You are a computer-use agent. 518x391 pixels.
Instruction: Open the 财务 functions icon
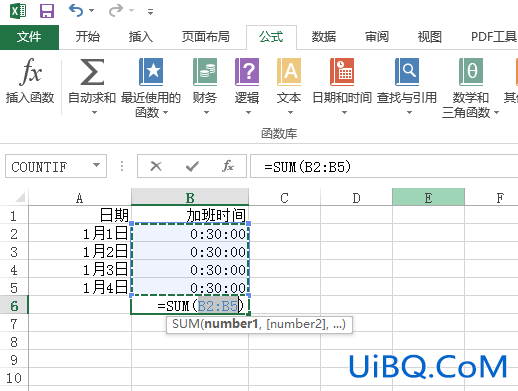point(205,72)
